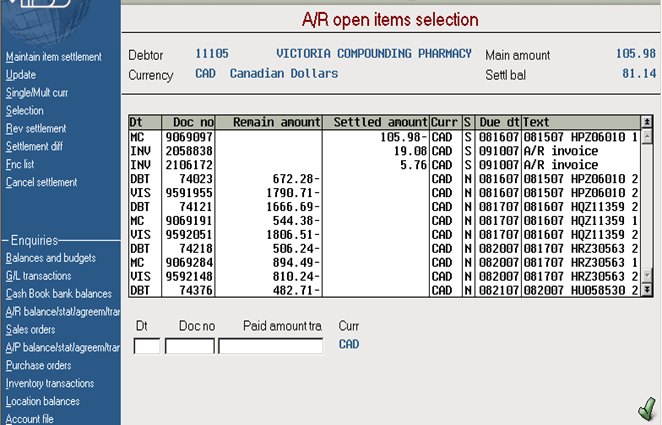Open the Fnc list
This screenshot has width=662, height=425.
20,164
